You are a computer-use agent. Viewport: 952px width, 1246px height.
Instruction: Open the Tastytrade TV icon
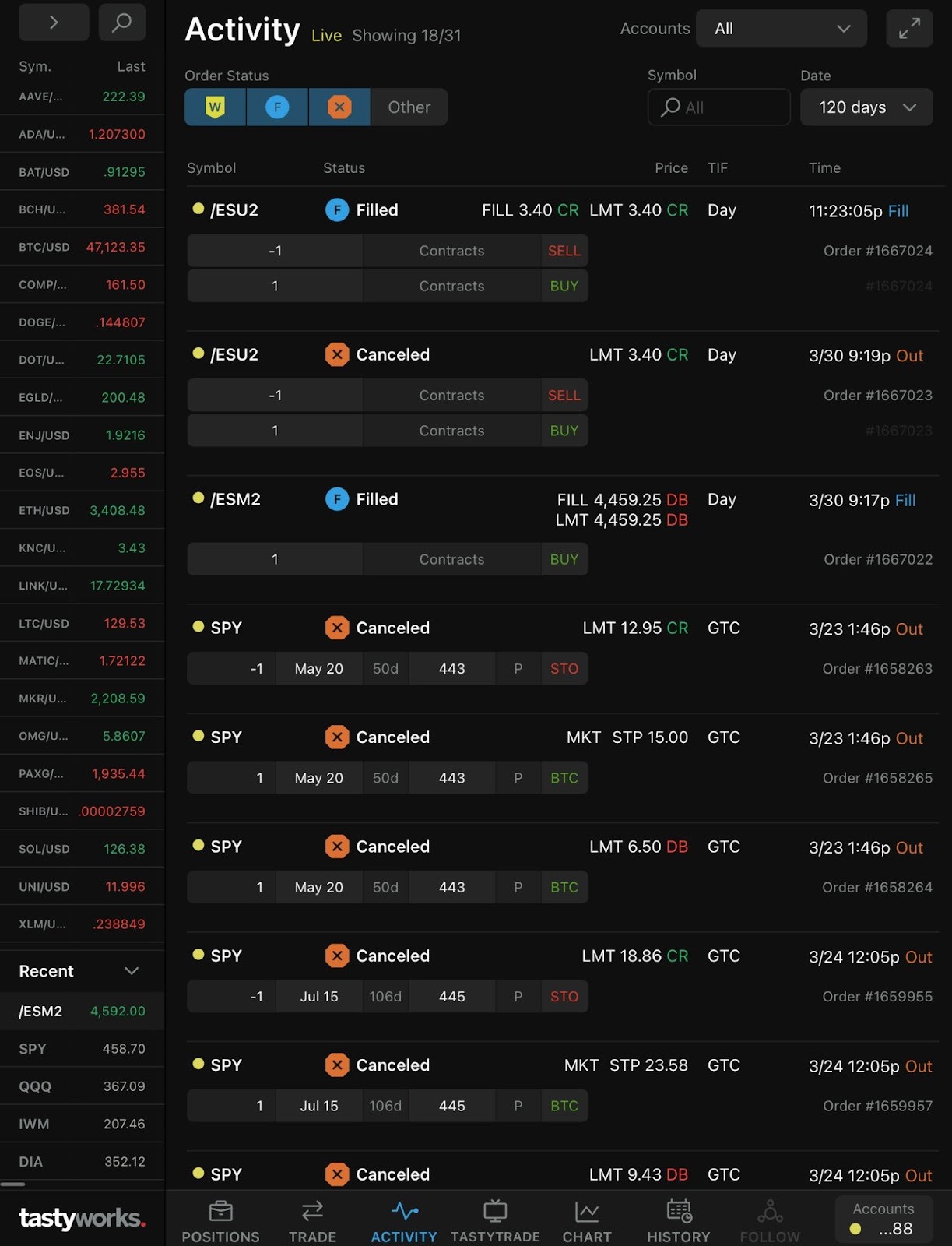(x=495, y=1212)
